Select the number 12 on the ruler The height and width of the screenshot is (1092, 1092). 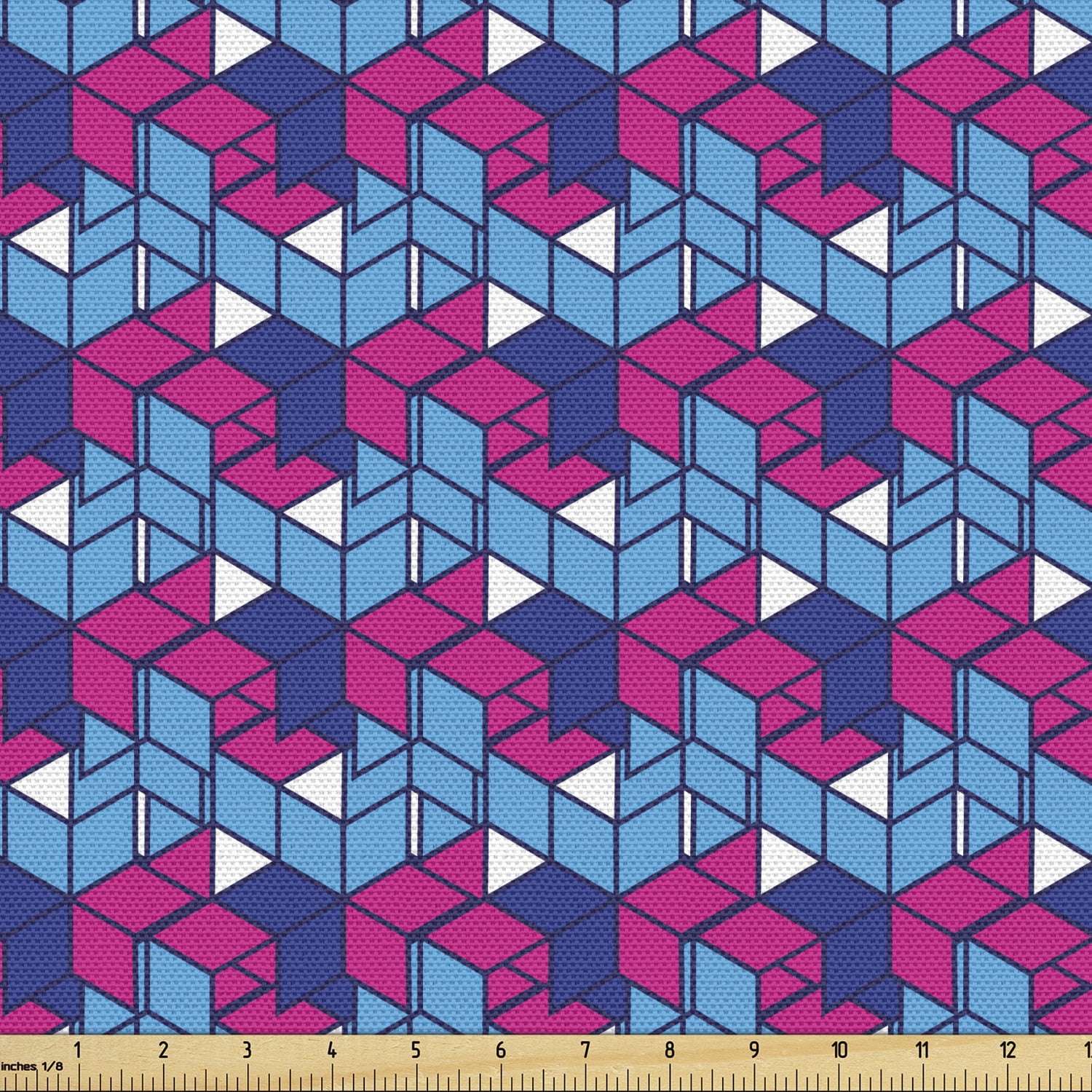[1008, 1050]
